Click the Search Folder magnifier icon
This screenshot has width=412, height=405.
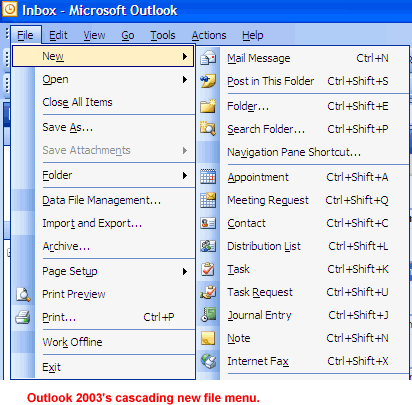tap(208, 129)
